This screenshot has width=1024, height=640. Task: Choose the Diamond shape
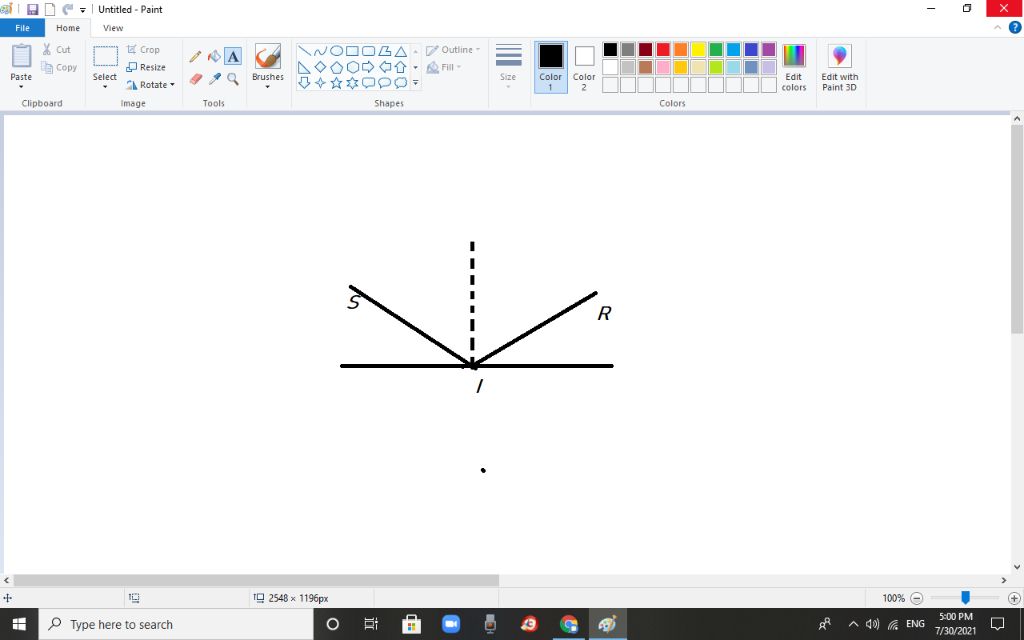(320, 67)
